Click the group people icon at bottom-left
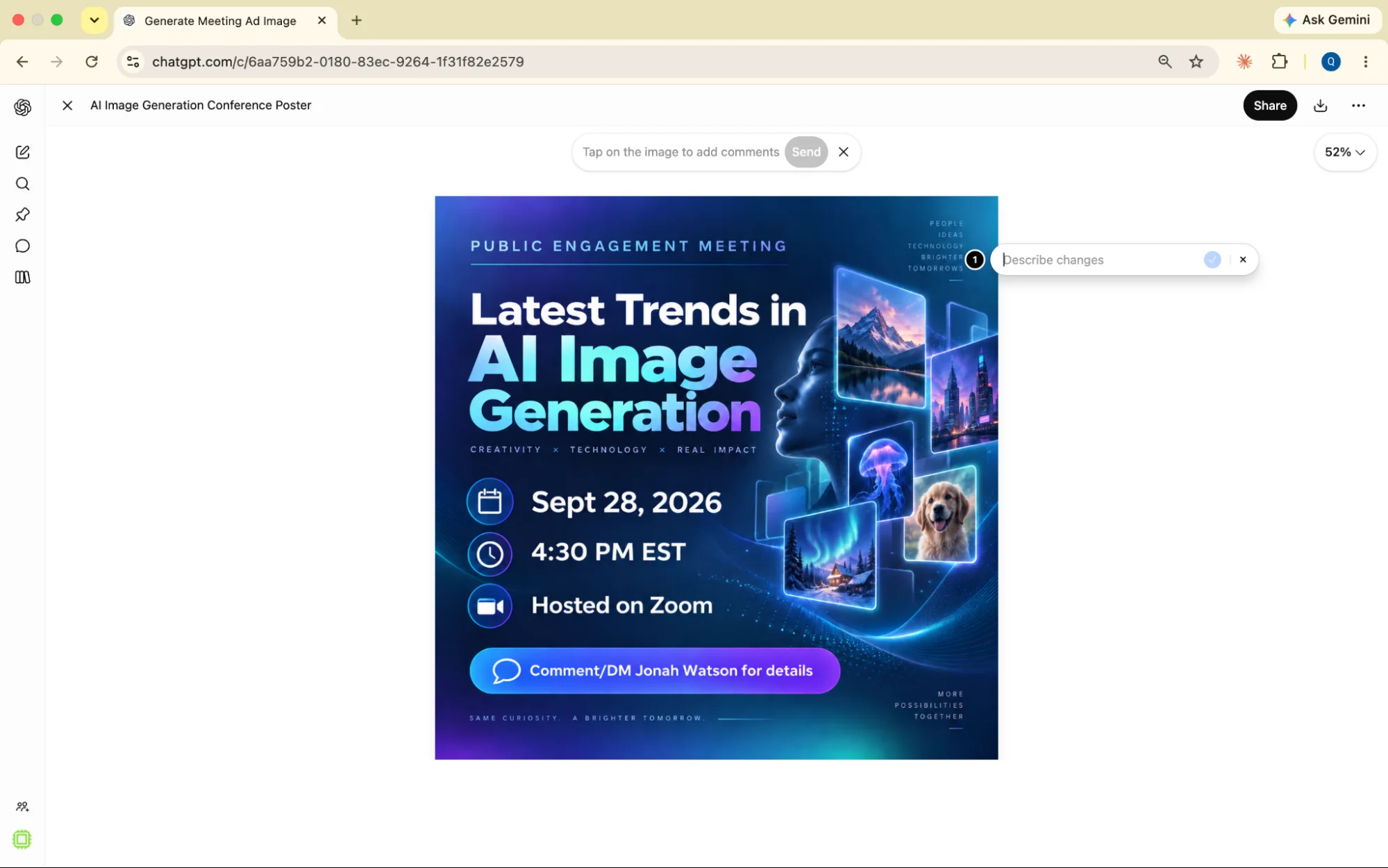This screenshot has width=1388, height=868. (x=22, y=806)
